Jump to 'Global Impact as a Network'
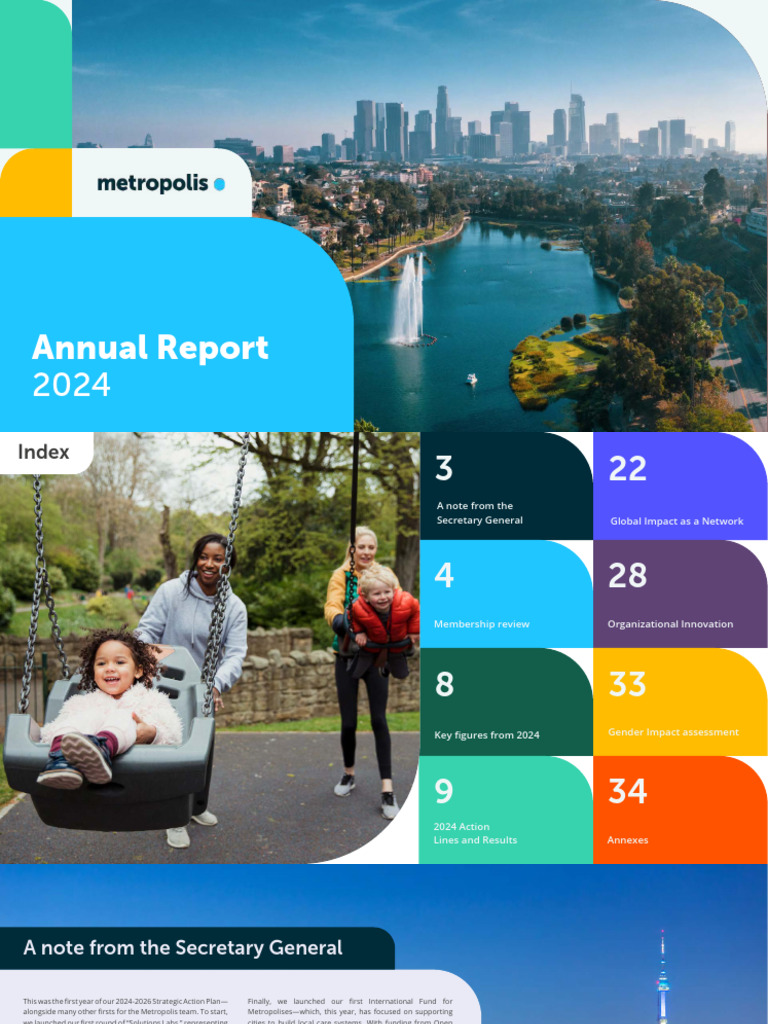Image resolution: width=768 pixels, height=1024 pixels. pos(680,486)
